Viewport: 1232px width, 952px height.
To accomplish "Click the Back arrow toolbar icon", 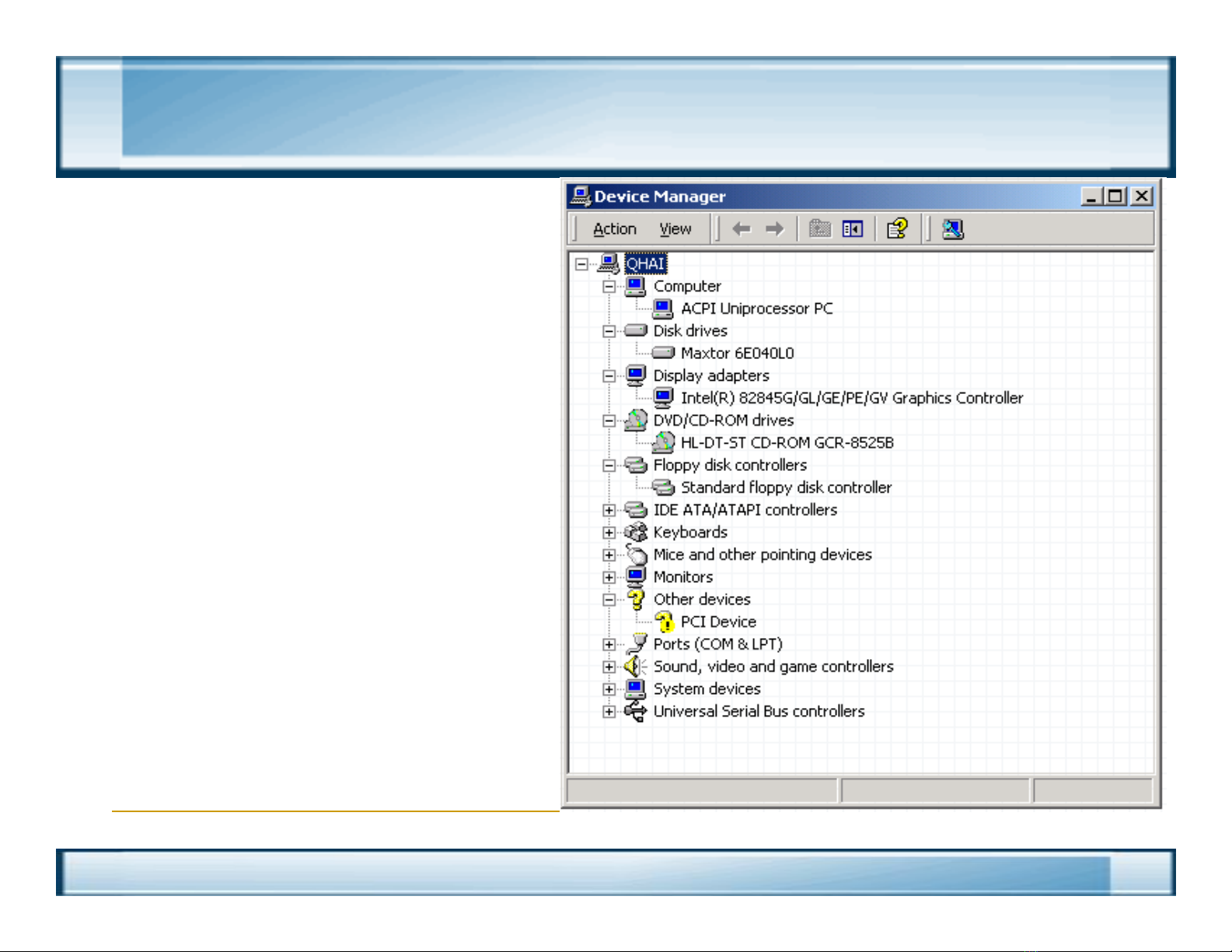I will tap(742, 229).
